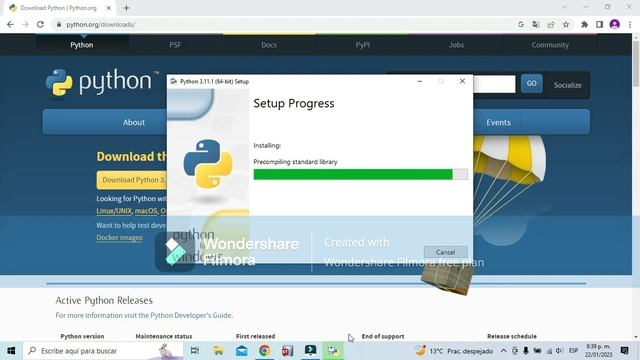Click the volume icon in the system tray
Screen dimensions: 640x360
[559, 351]
